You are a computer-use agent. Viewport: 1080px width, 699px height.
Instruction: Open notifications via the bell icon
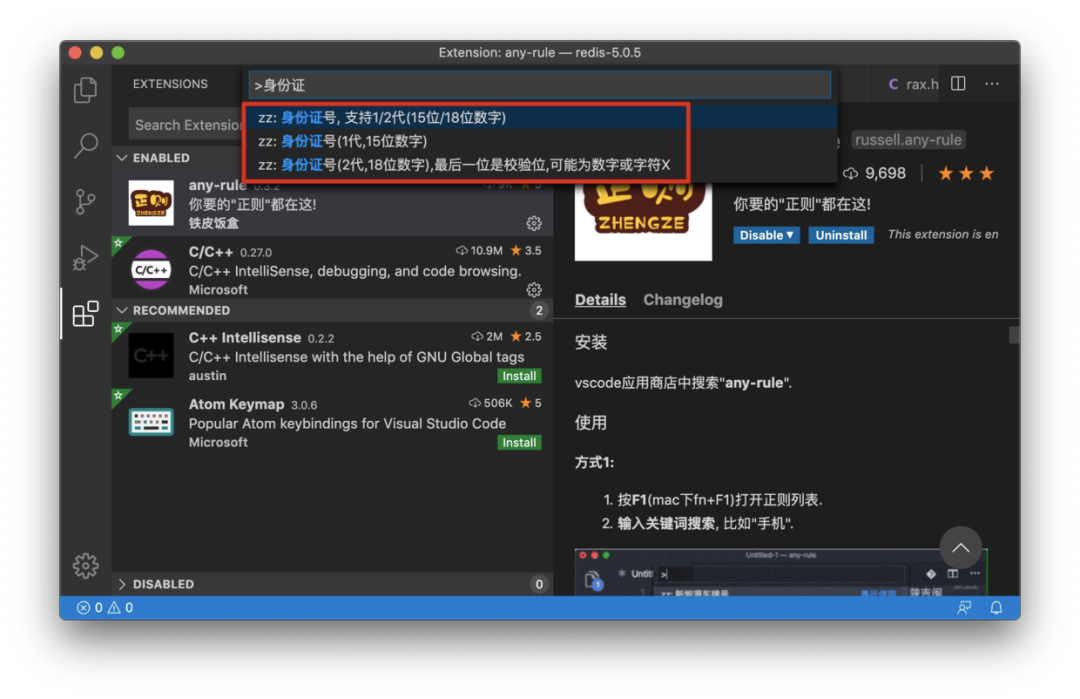pos(996,607)
